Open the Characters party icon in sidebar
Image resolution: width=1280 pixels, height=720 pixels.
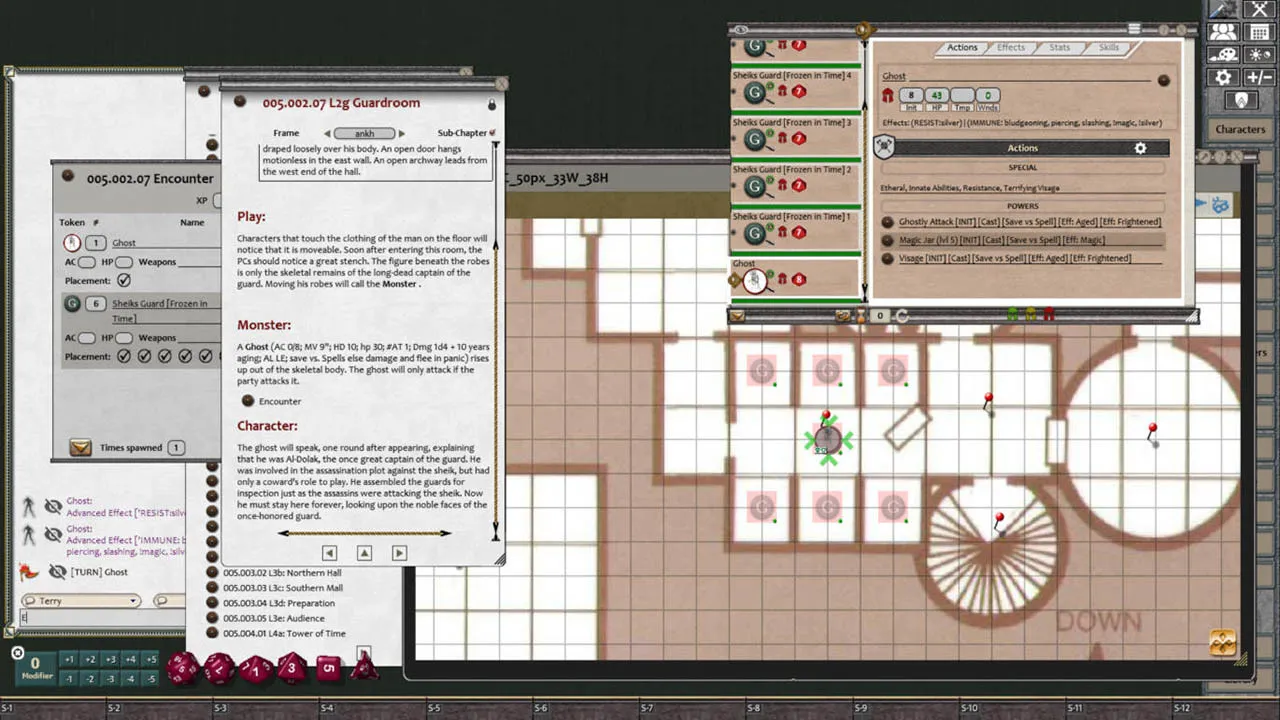(x=1222, y=32)
